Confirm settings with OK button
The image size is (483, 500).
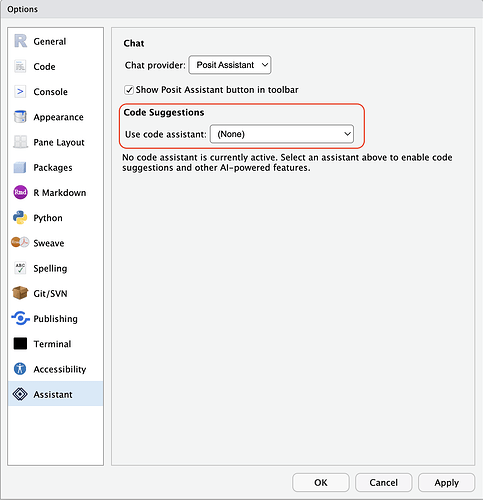click(x=321, y=482)
